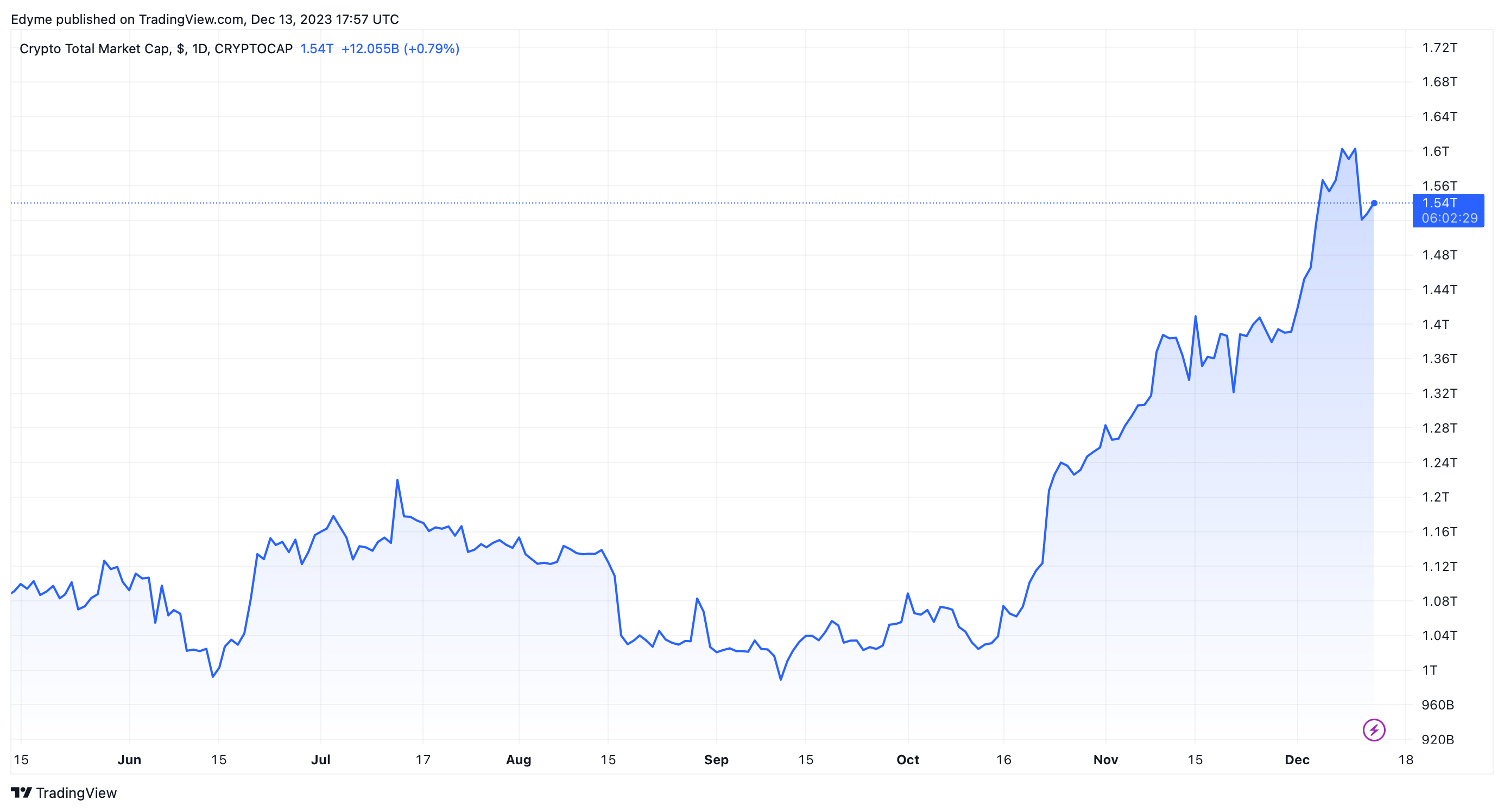Click the 1.54T current price label
This screenshot has height=812, width=1504.
1439,203
